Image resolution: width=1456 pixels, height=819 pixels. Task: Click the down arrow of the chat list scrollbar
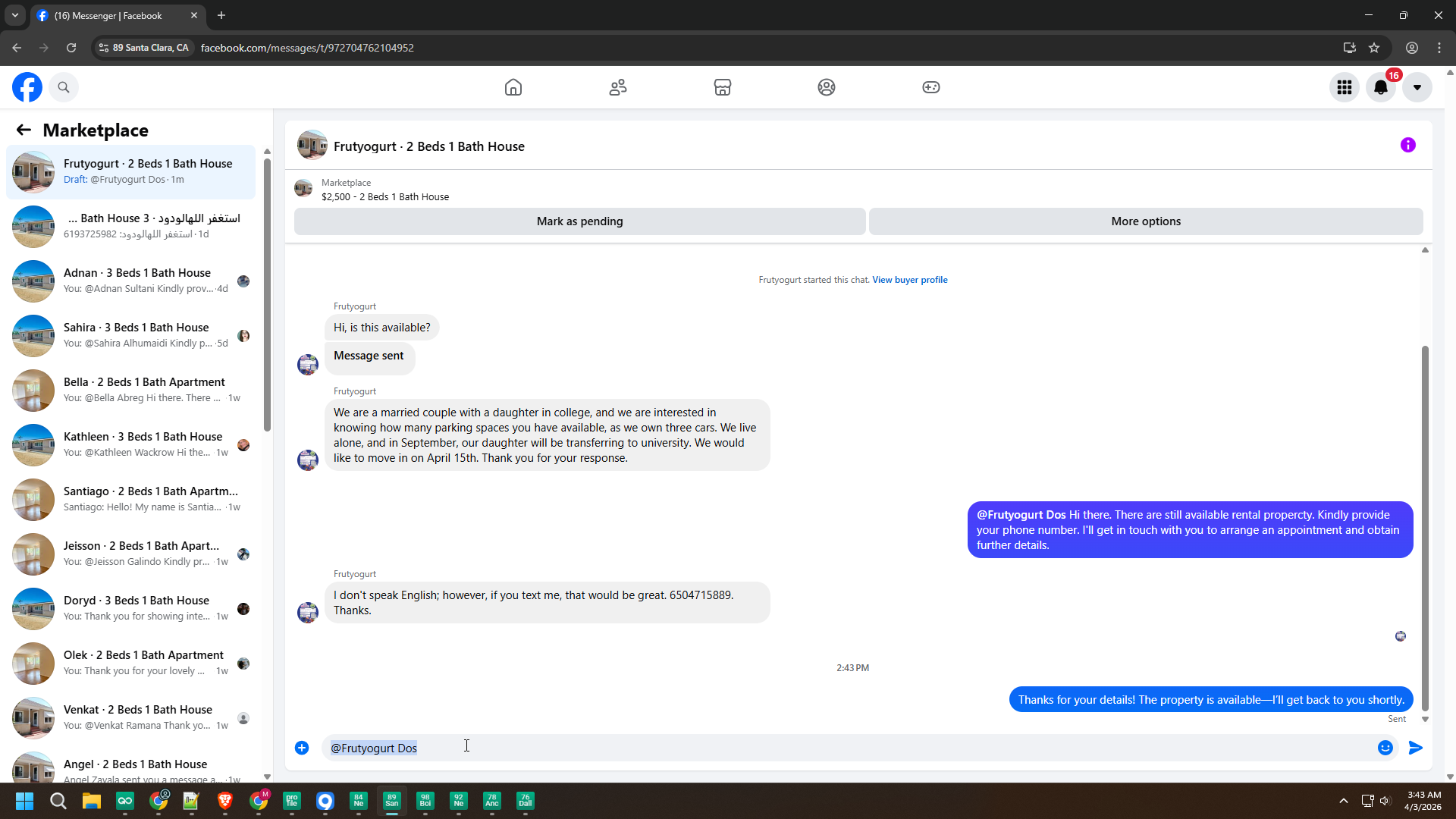click(267, 777)
